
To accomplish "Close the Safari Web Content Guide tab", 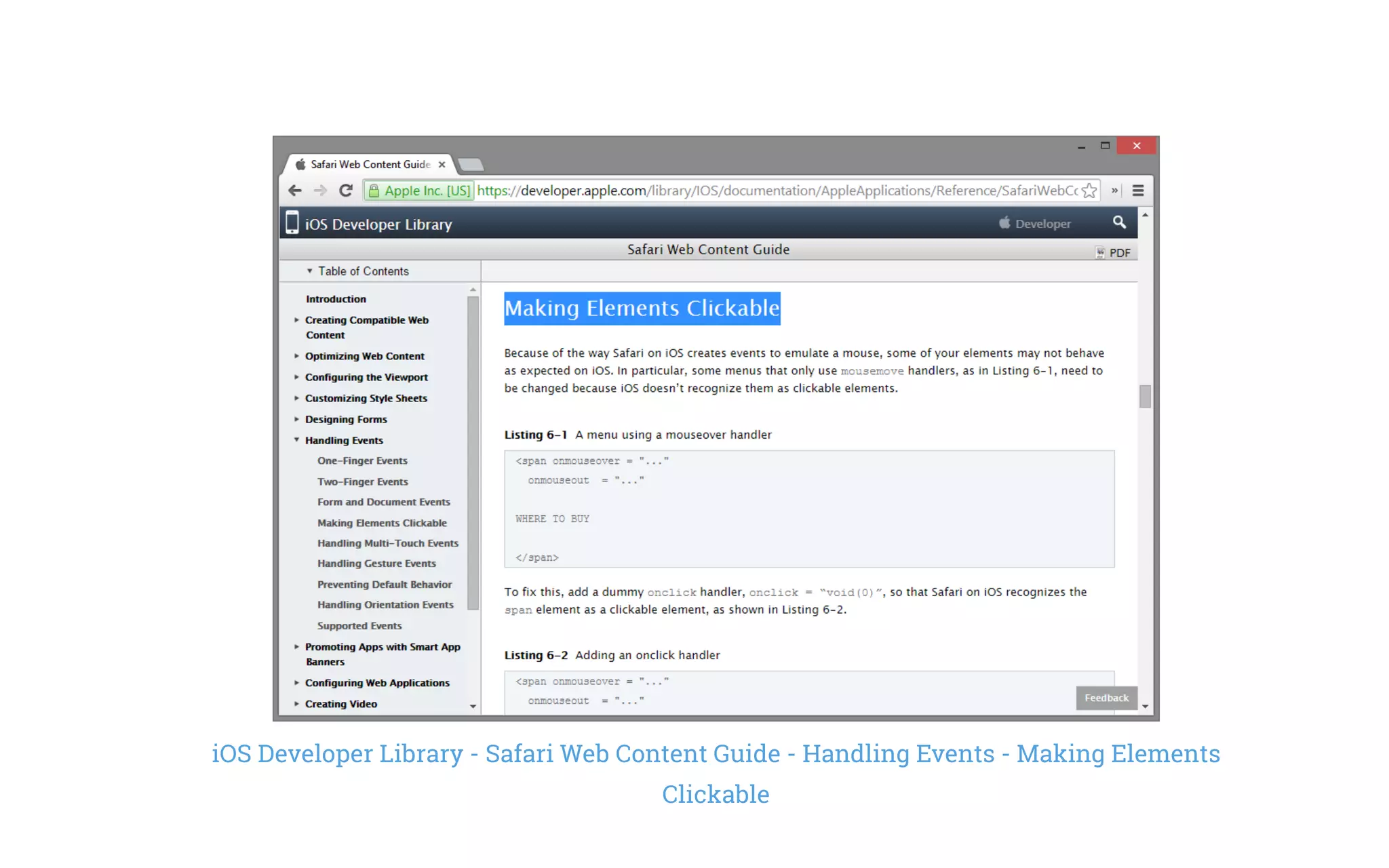I will click(x=442, y=165).
